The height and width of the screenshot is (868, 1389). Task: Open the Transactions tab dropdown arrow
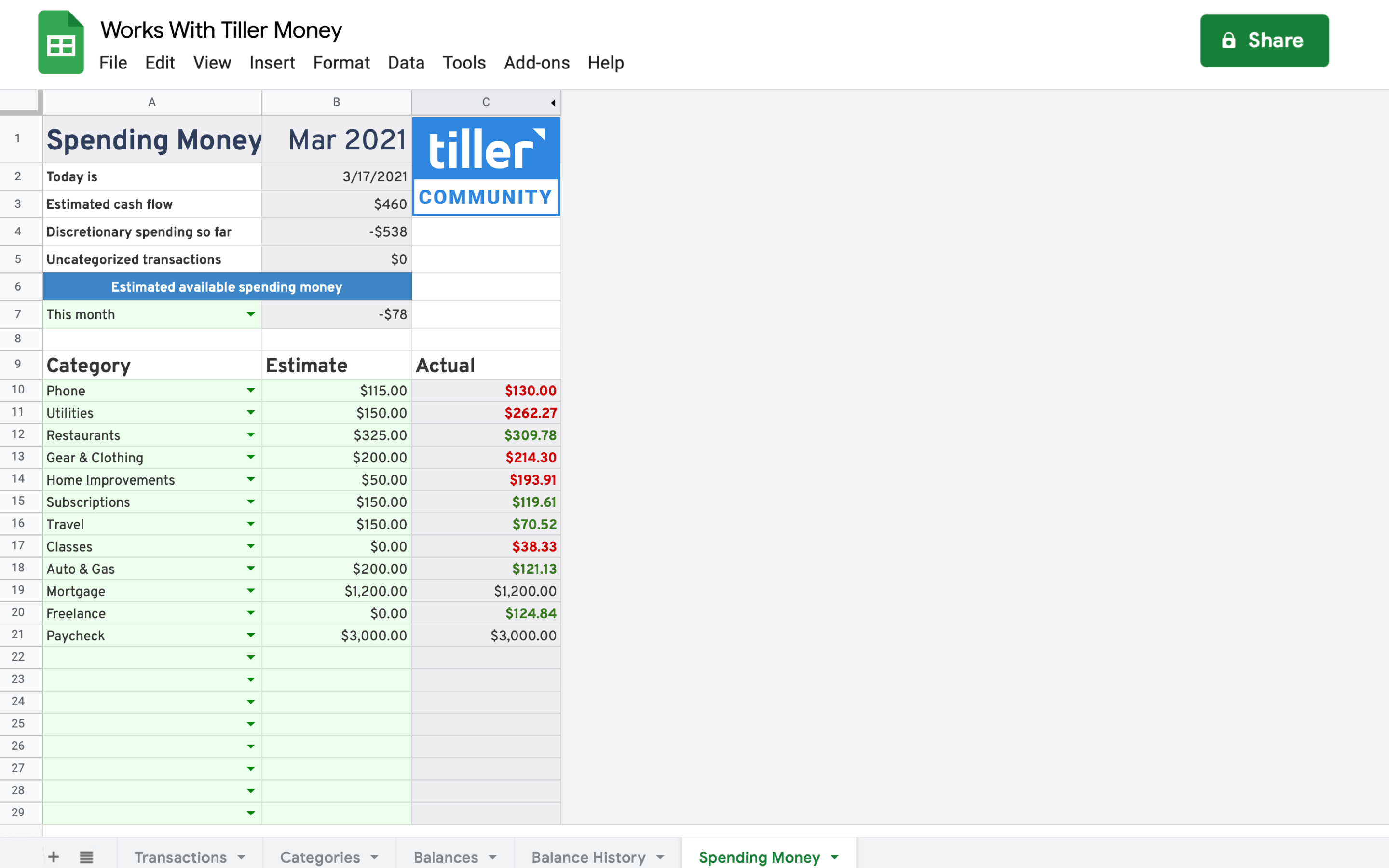tap(241, 857)
